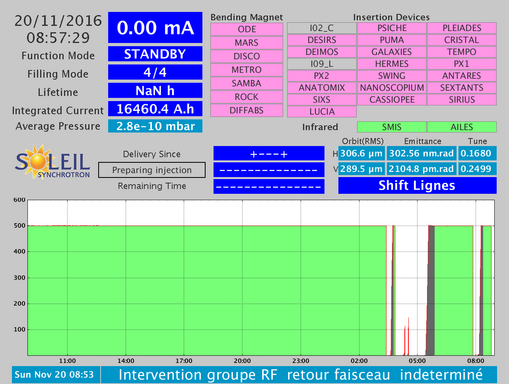Click the AILES infrared beamline indicator
The width and height of the screenshot is (509, 384).
pyautogui.click(x=462, y=127)
